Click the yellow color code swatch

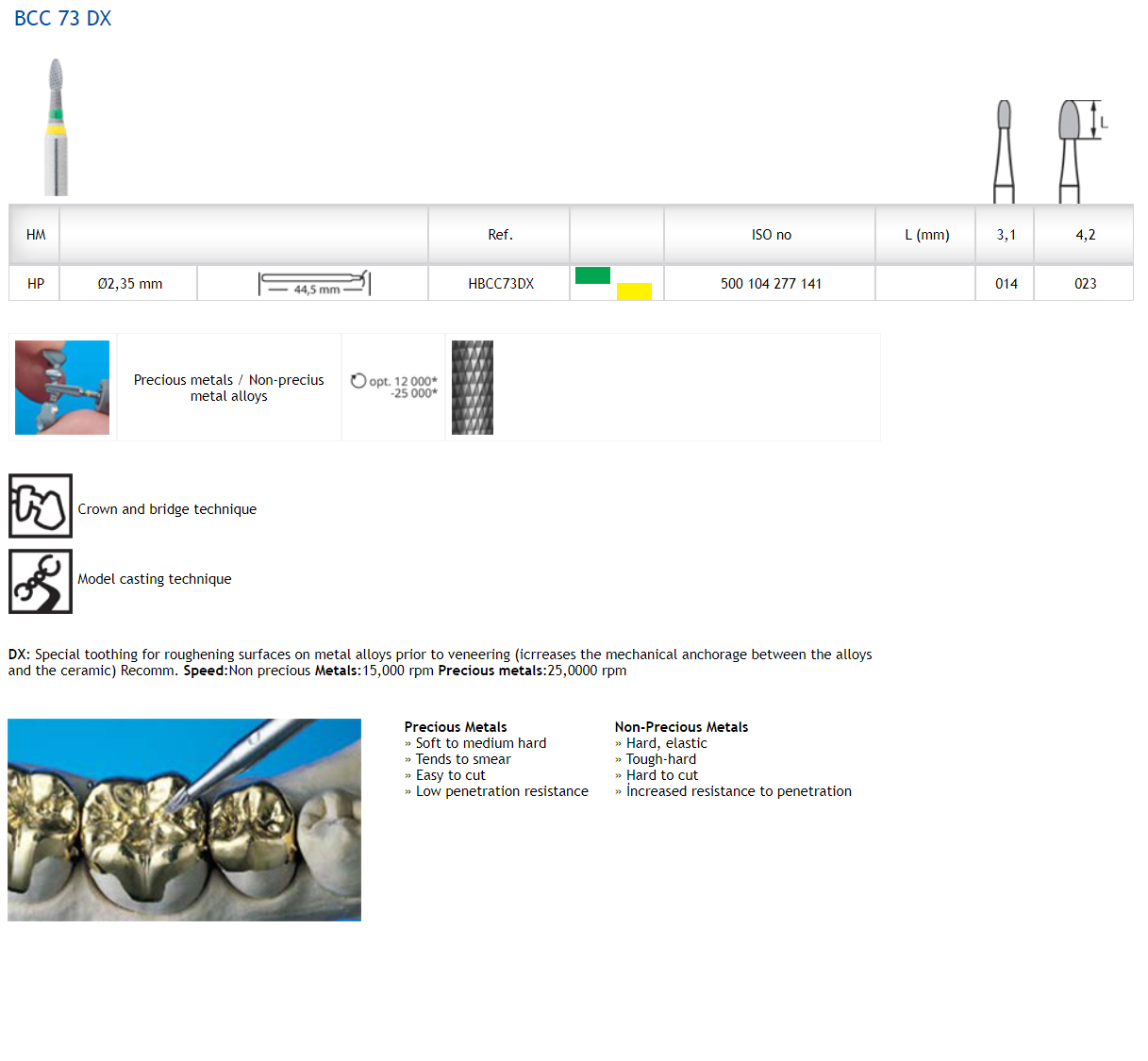634,291
